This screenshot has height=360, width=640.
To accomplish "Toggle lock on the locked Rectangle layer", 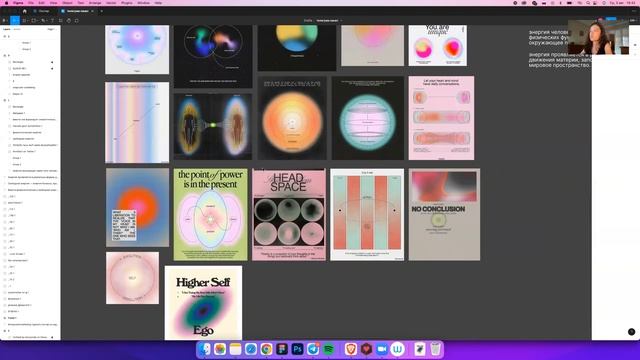I will pos(52,62).
